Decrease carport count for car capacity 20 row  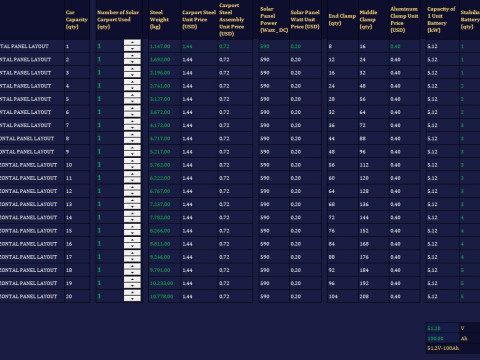[132, 299]
